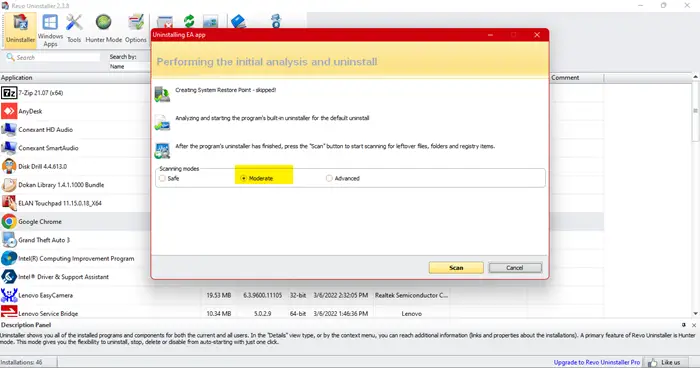Click in the Search input field
The height and width of the screenshot is (369, 700).
point(53,57)
